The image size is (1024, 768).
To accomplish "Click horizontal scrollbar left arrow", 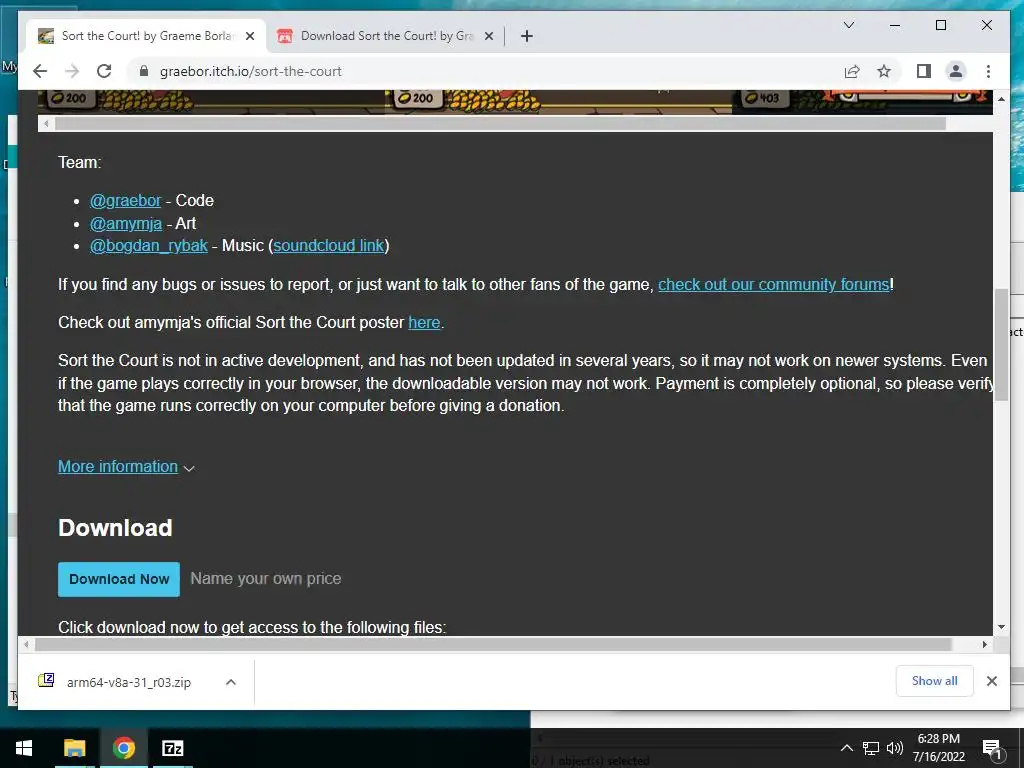I will (26, 645).
